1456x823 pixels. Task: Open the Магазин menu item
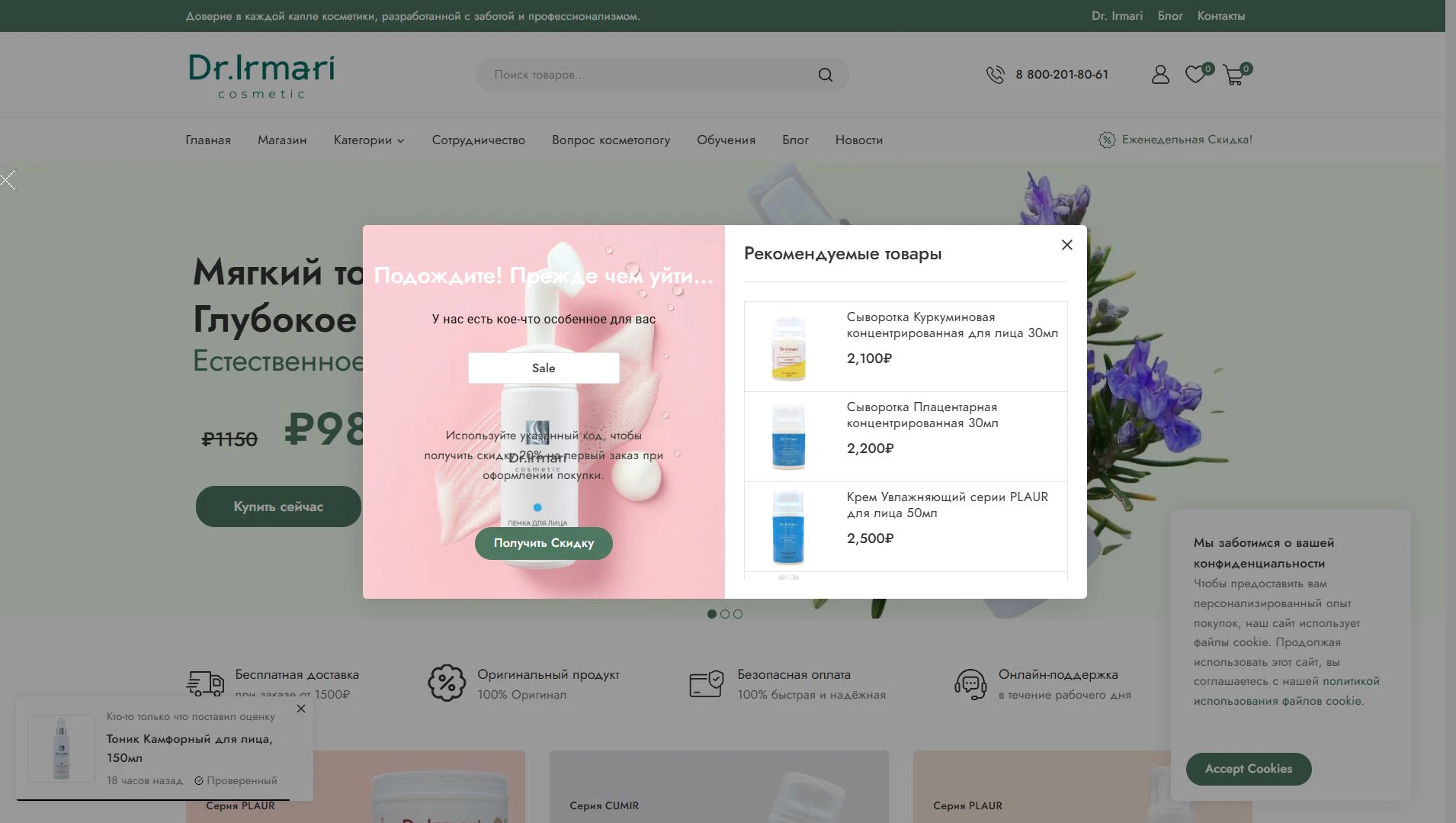pyautogui.click(x=282, y=140)
